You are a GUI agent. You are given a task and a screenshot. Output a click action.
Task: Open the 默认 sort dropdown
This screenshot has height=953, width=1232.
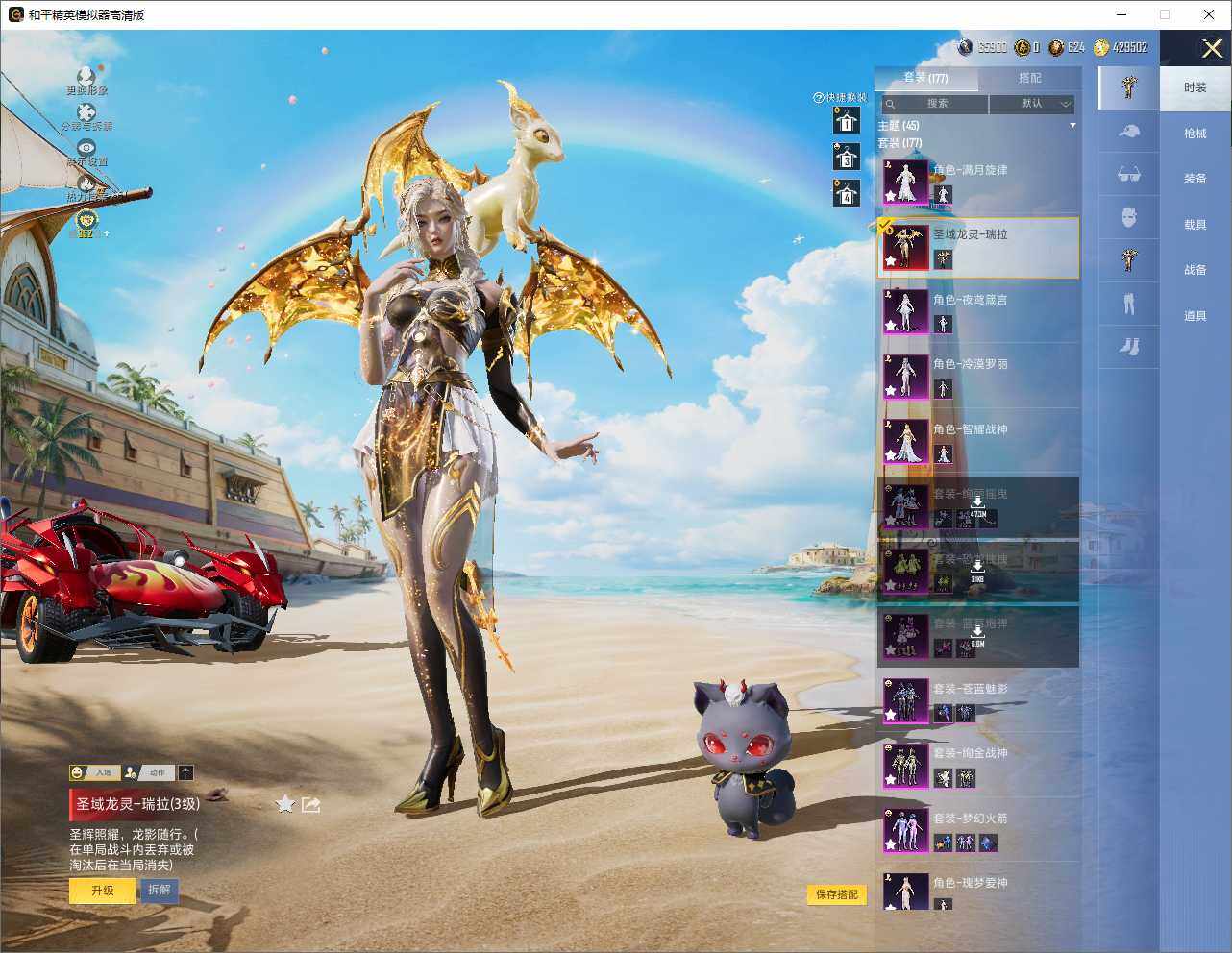pos(1032,104)
